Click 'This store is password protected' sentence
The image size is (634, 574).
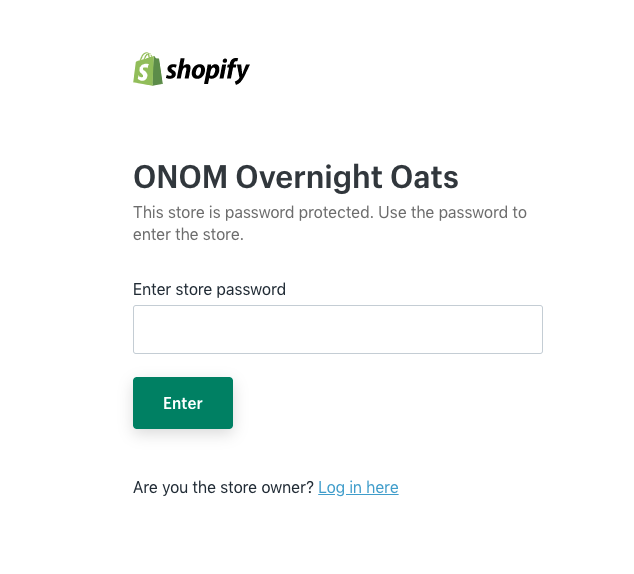pyautogui.click(x=253, y=213)
